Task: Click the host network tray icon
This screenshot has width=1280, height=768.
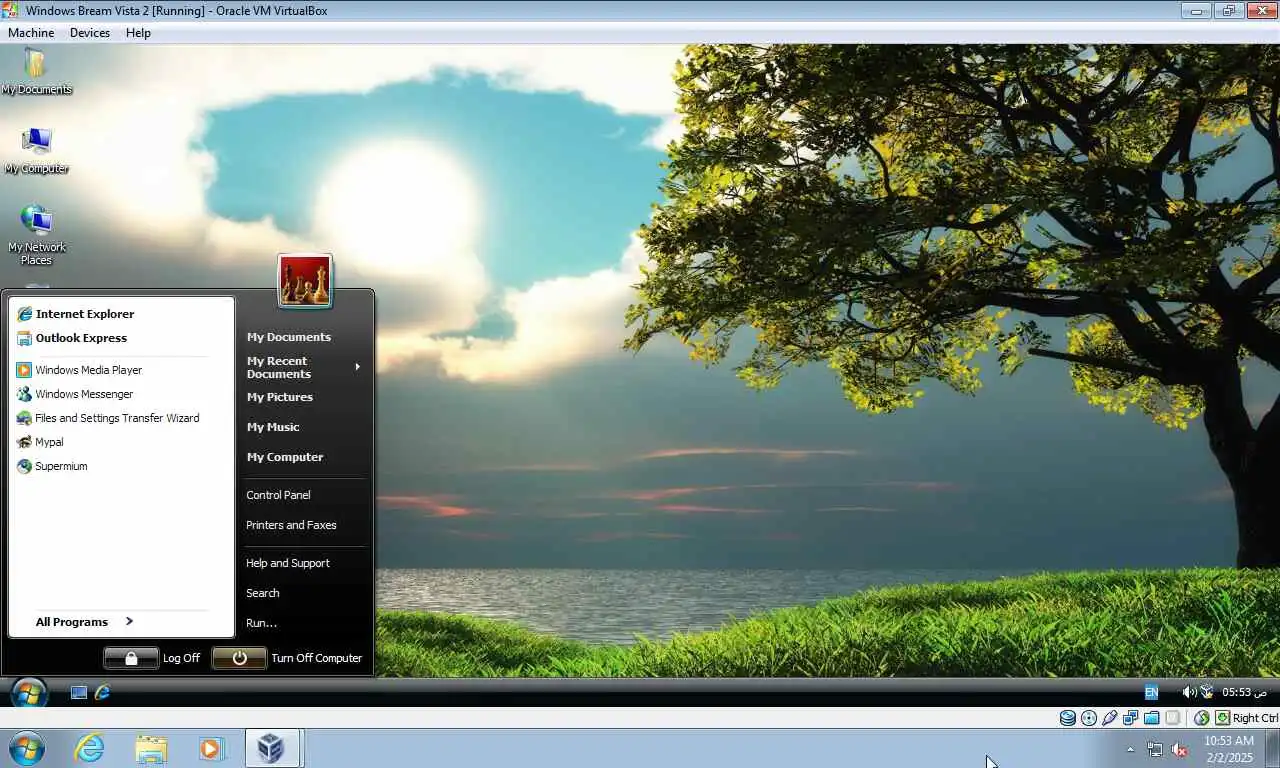Action: pyautogui.click(x=1155, y=749)
